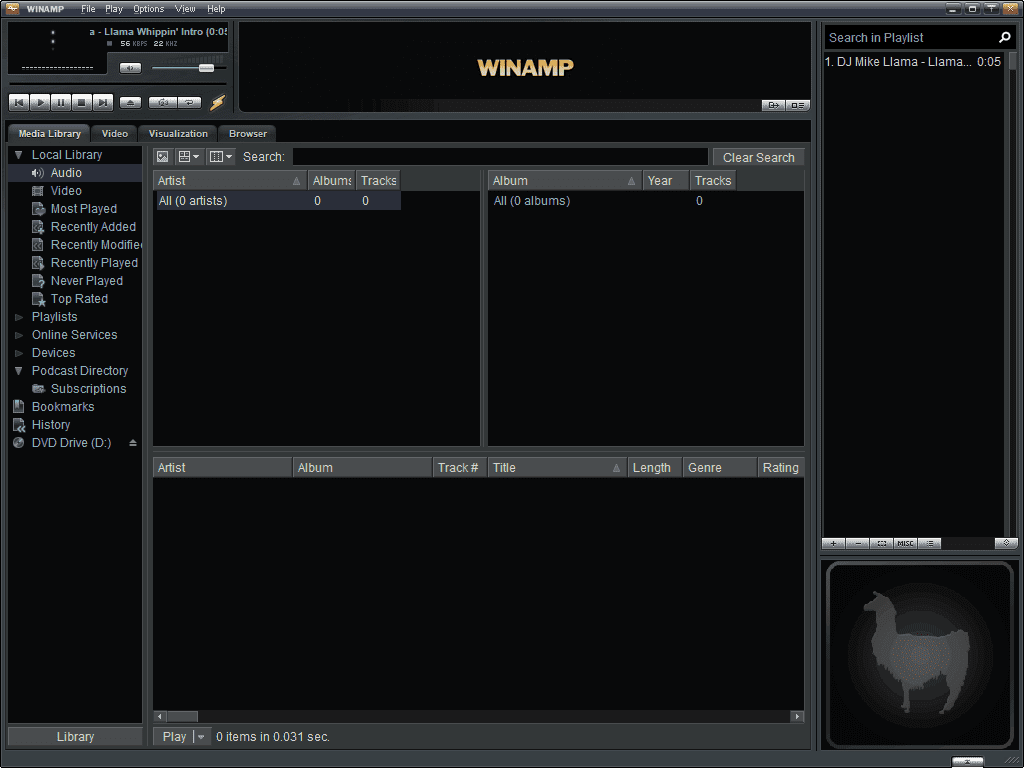Switch to the Media Library tab
The image size is (1024, 768).
click(50, 133)
